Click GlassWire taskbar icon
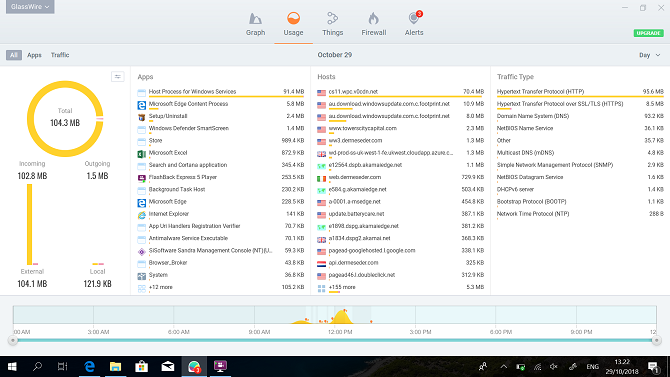Image resolution: width=670 pixels, height=377 pixels. click(194, 366)
